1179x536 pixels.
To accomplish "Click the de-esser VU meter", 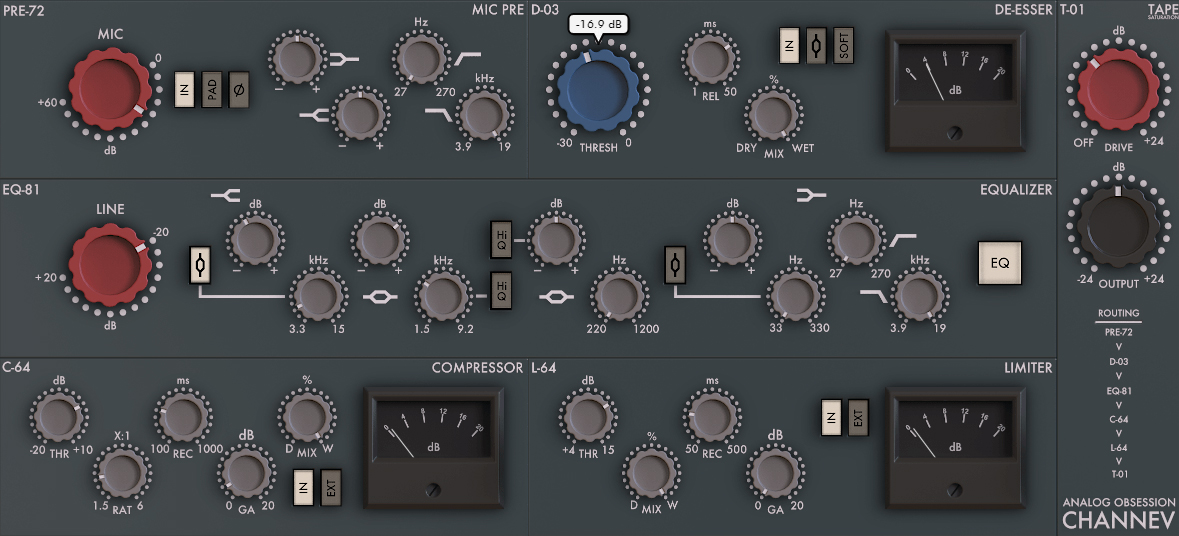I will [x=955, y=90].
